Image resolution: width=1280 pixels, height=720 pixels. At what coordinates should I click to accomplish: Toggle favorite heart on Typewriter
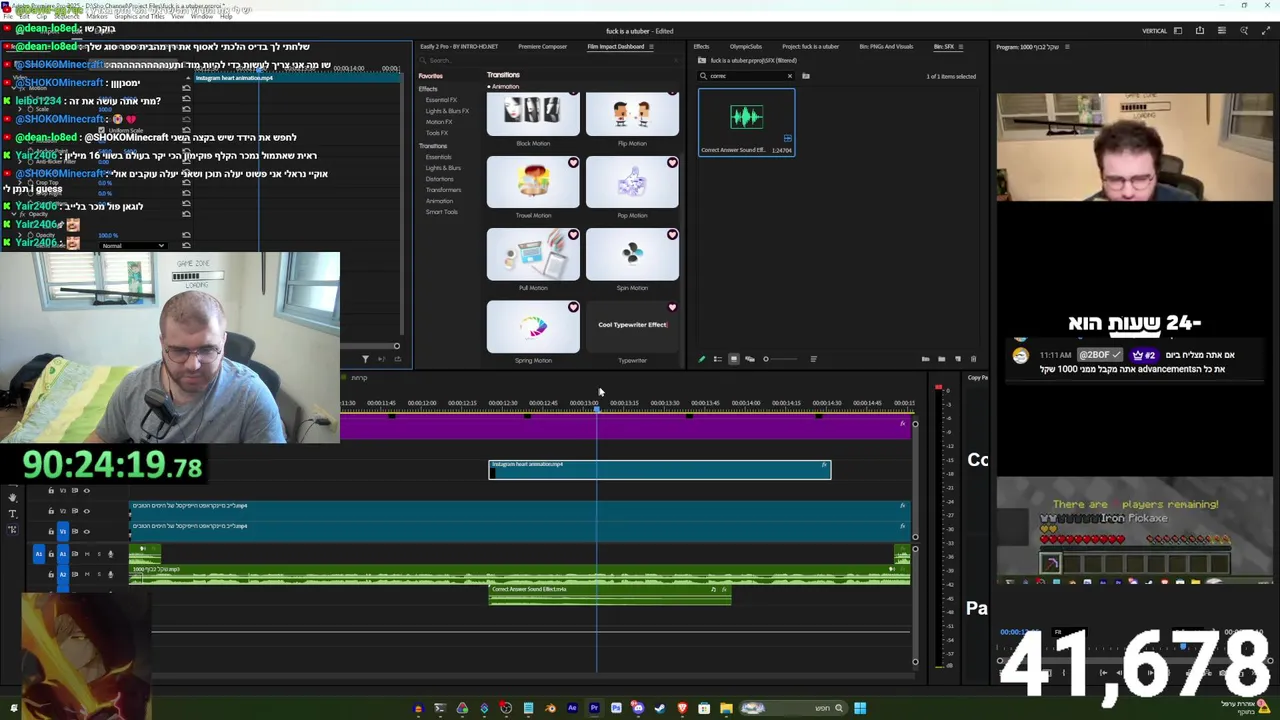pos(672,307)
